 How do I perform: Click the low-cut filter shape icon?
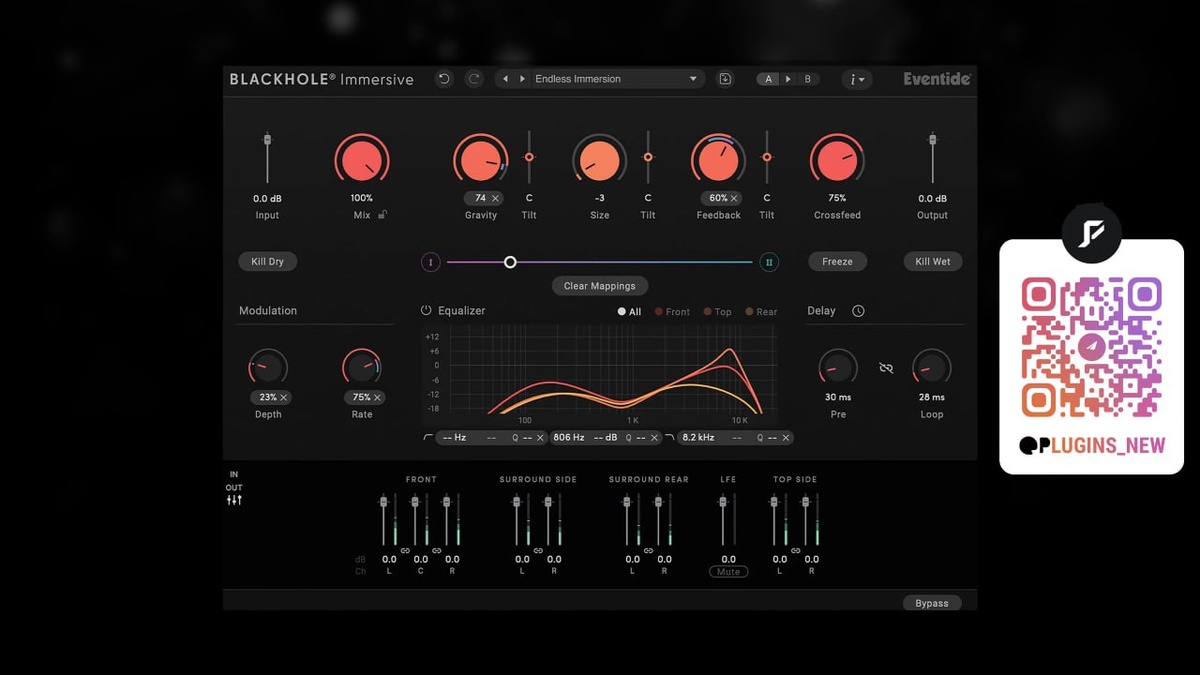(429, 437)
